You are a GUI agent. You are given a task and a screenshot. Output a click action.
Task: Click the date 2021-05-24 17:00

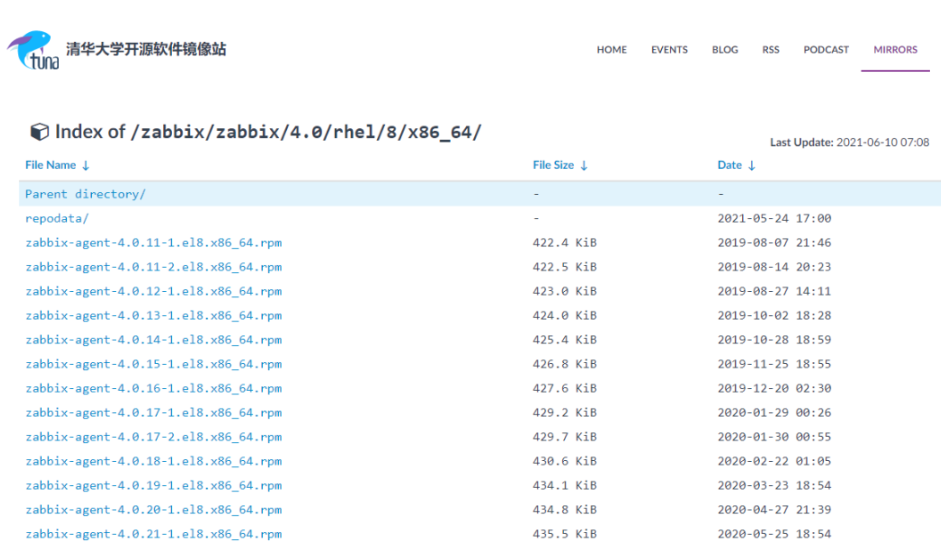click(x=774, y=218)
